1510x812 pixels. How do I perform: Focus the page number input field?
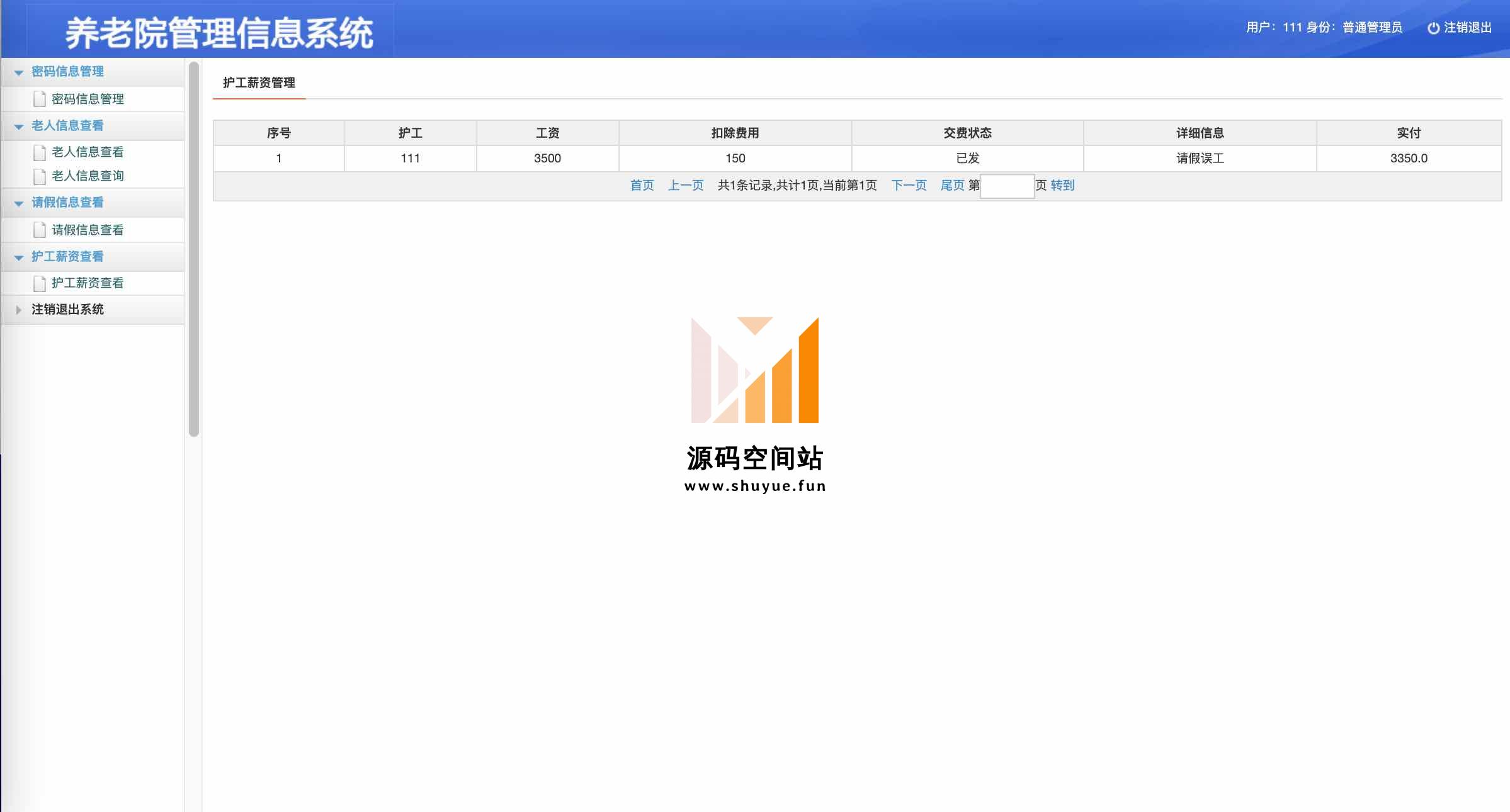[1007, 186]
